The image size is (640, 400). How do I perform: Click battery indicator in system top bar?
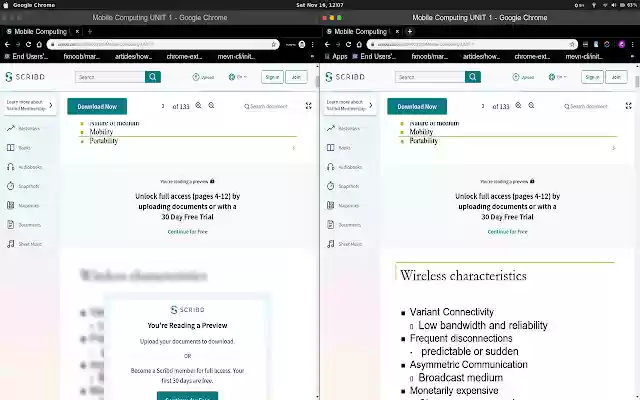626,5
